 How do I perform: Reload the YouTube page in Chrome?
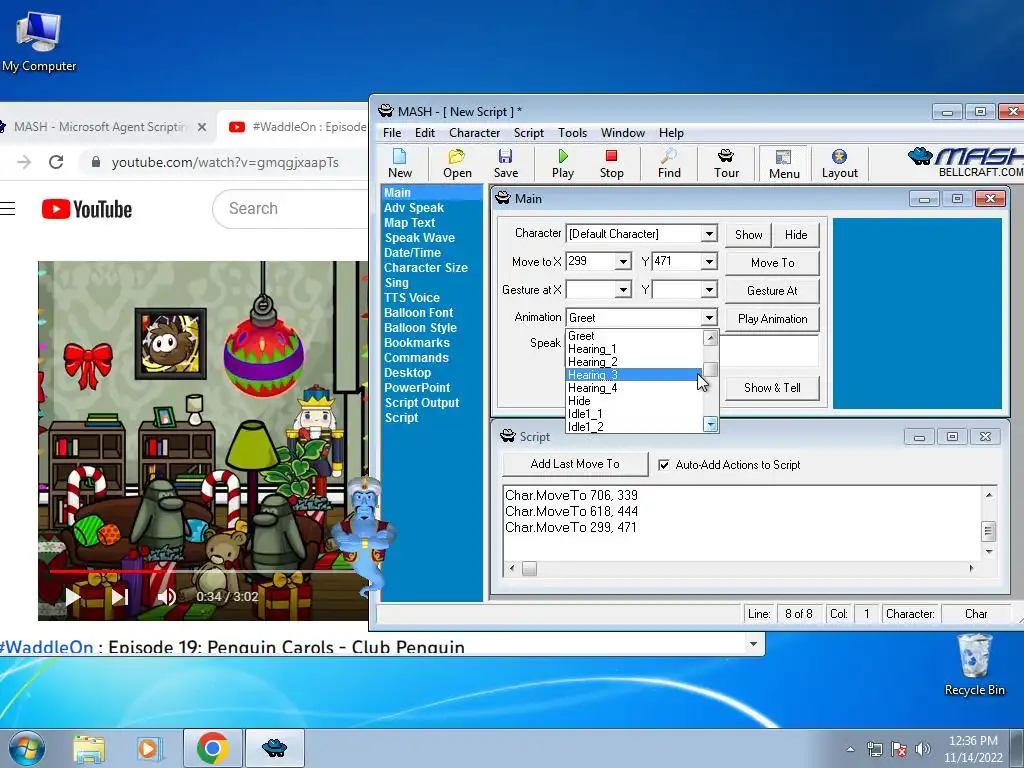point(56,162)
